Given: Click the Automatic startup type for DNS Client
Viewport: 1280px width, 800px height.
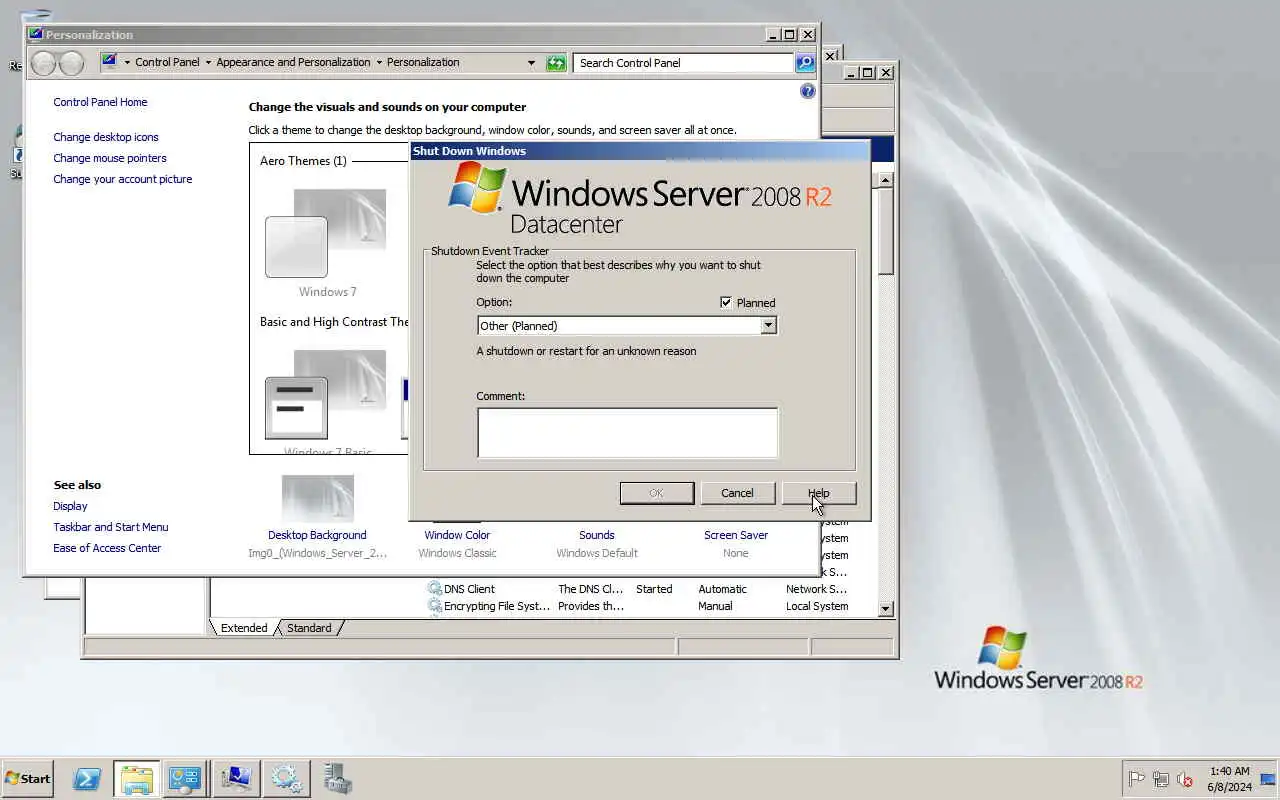Looking at the screenshot, I should pyautogui.click(x=722, y=589).
